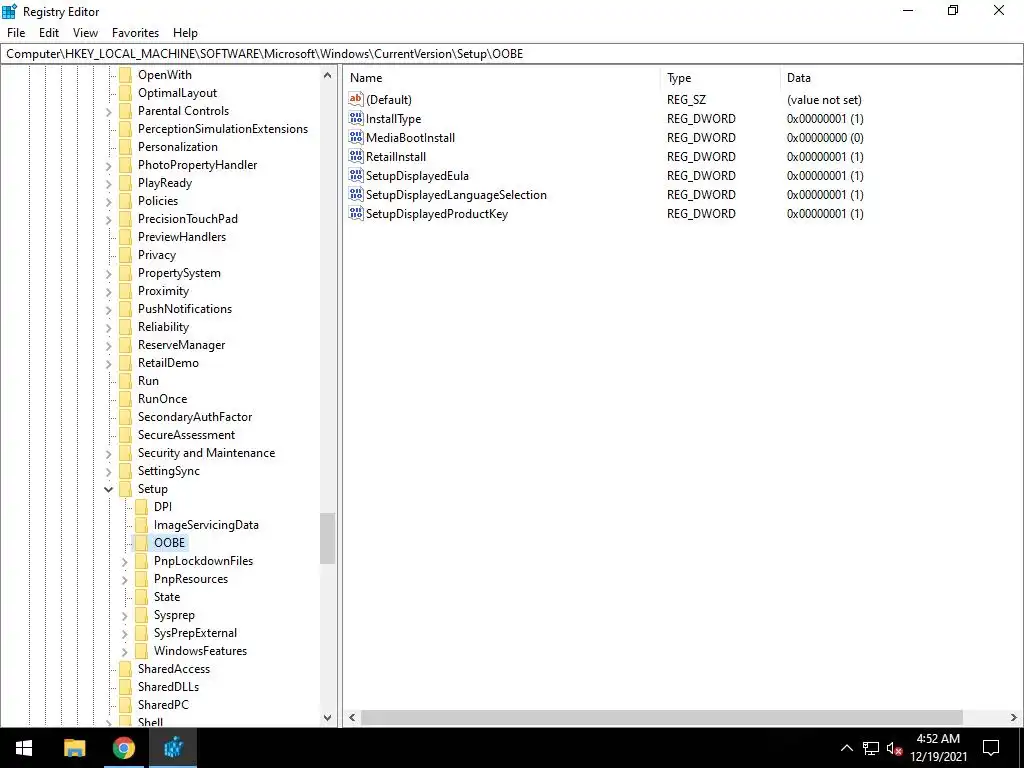Click the RetailInstall DWORD icon
This screenshot has width=1024, height=768.
356,156
